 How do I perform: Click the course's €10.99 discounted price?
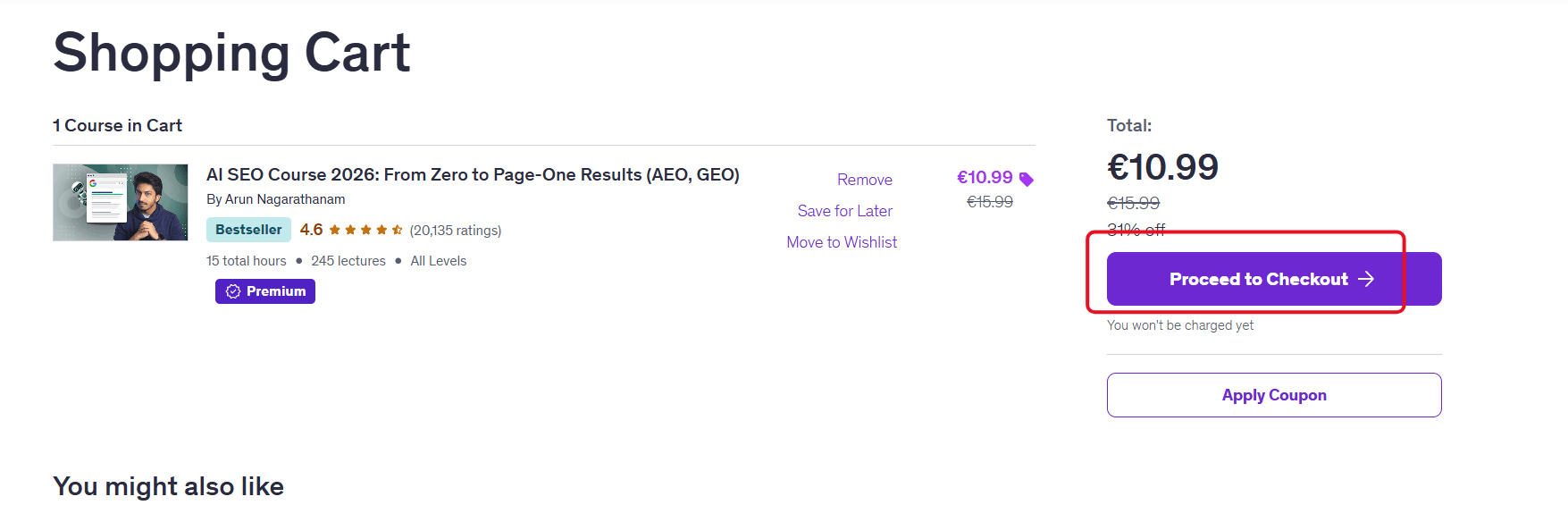coord(985,178)
